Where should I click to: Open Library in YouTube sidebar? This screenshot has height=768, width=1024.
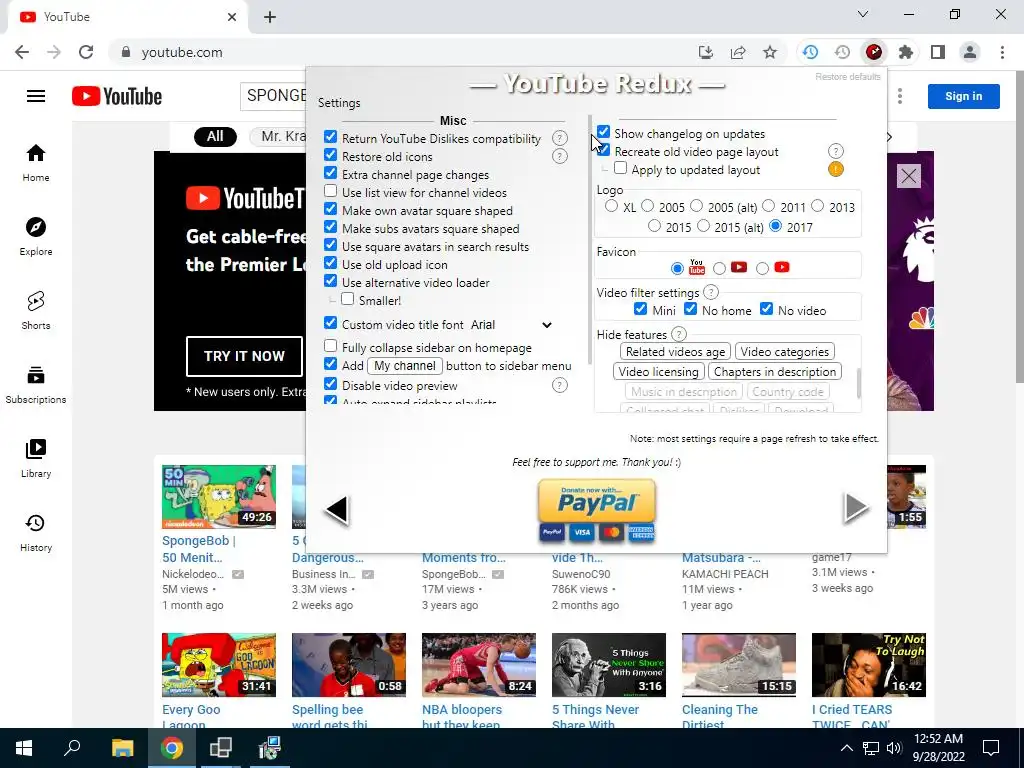tap(36, 458)
